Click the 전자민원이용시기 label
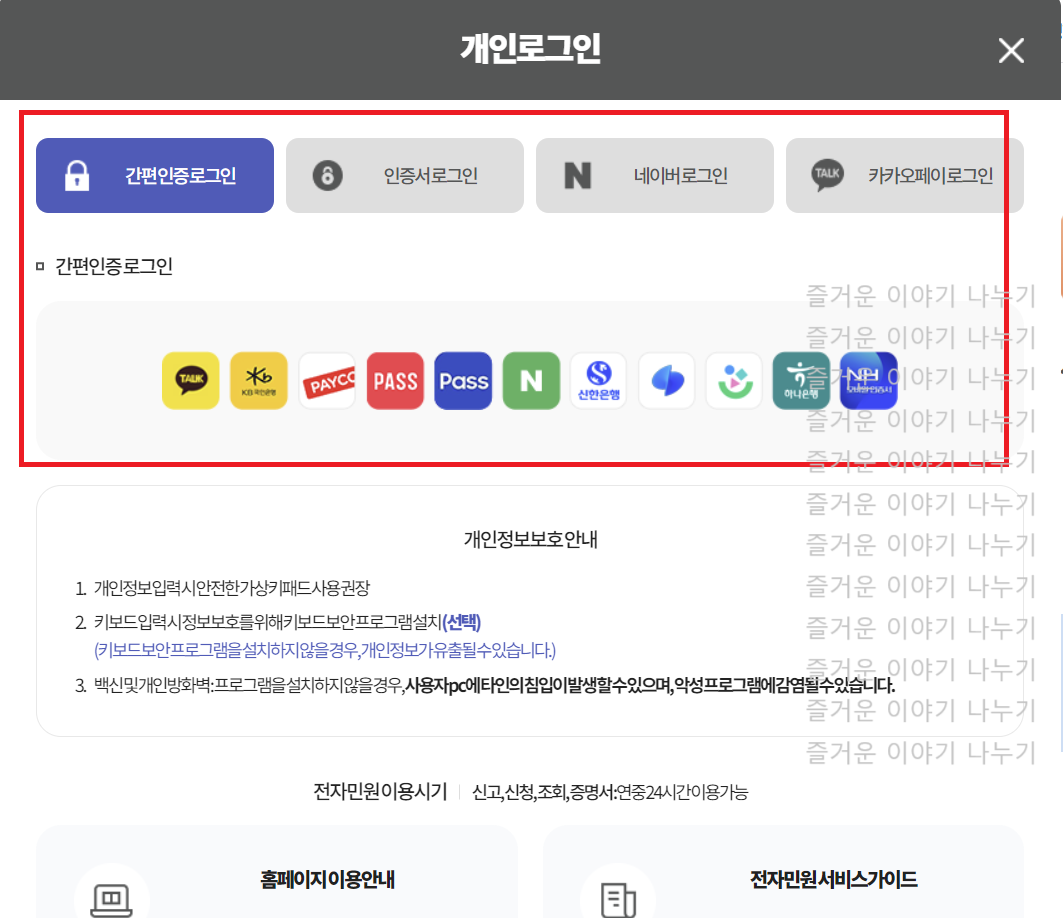The width and height of the screenshot is (1063, 918). tap(380, 791)
